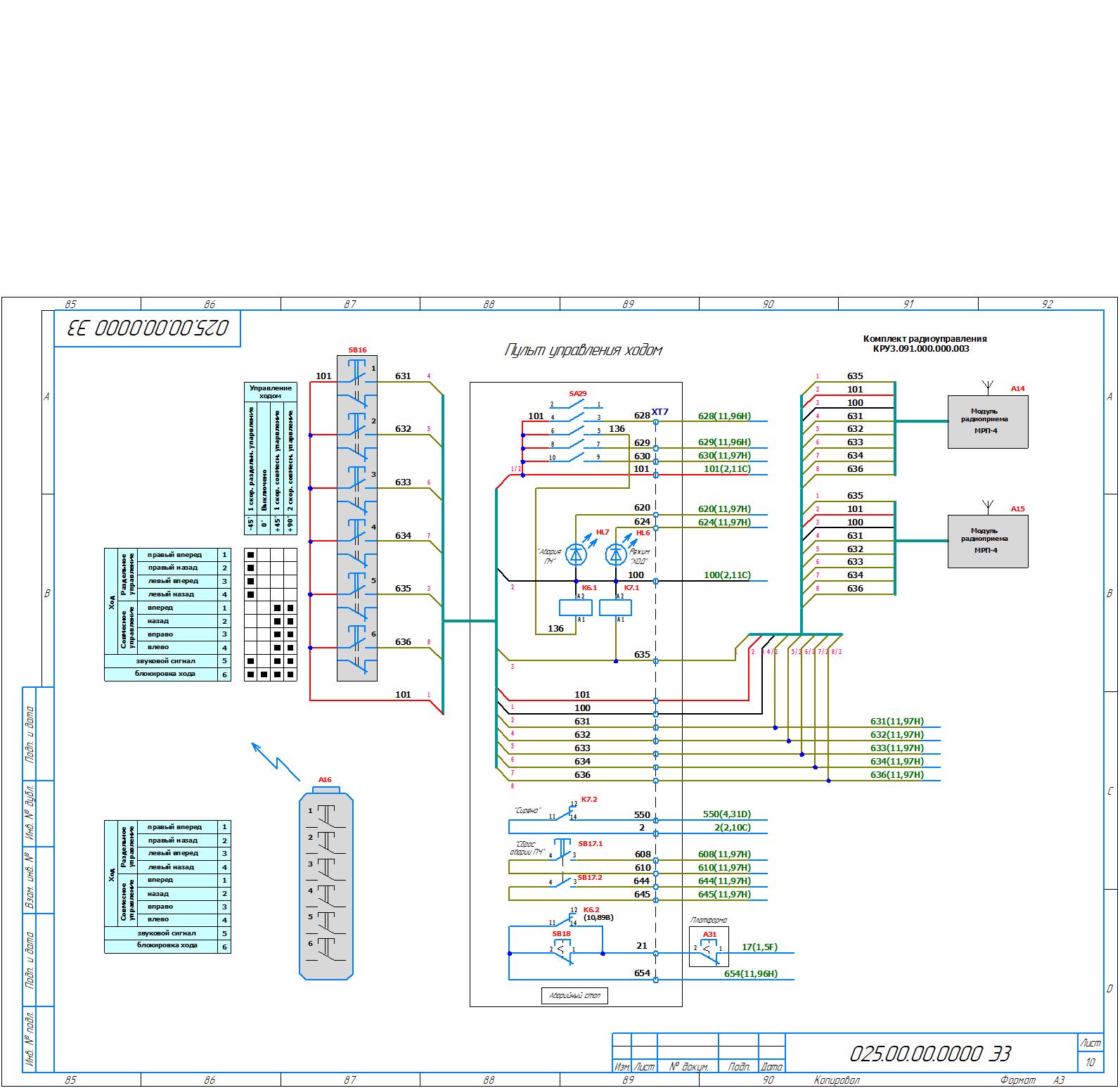Select the SB18 emergency stop switch symbol
This screenshot has height=1088, width=1120.
562,950
